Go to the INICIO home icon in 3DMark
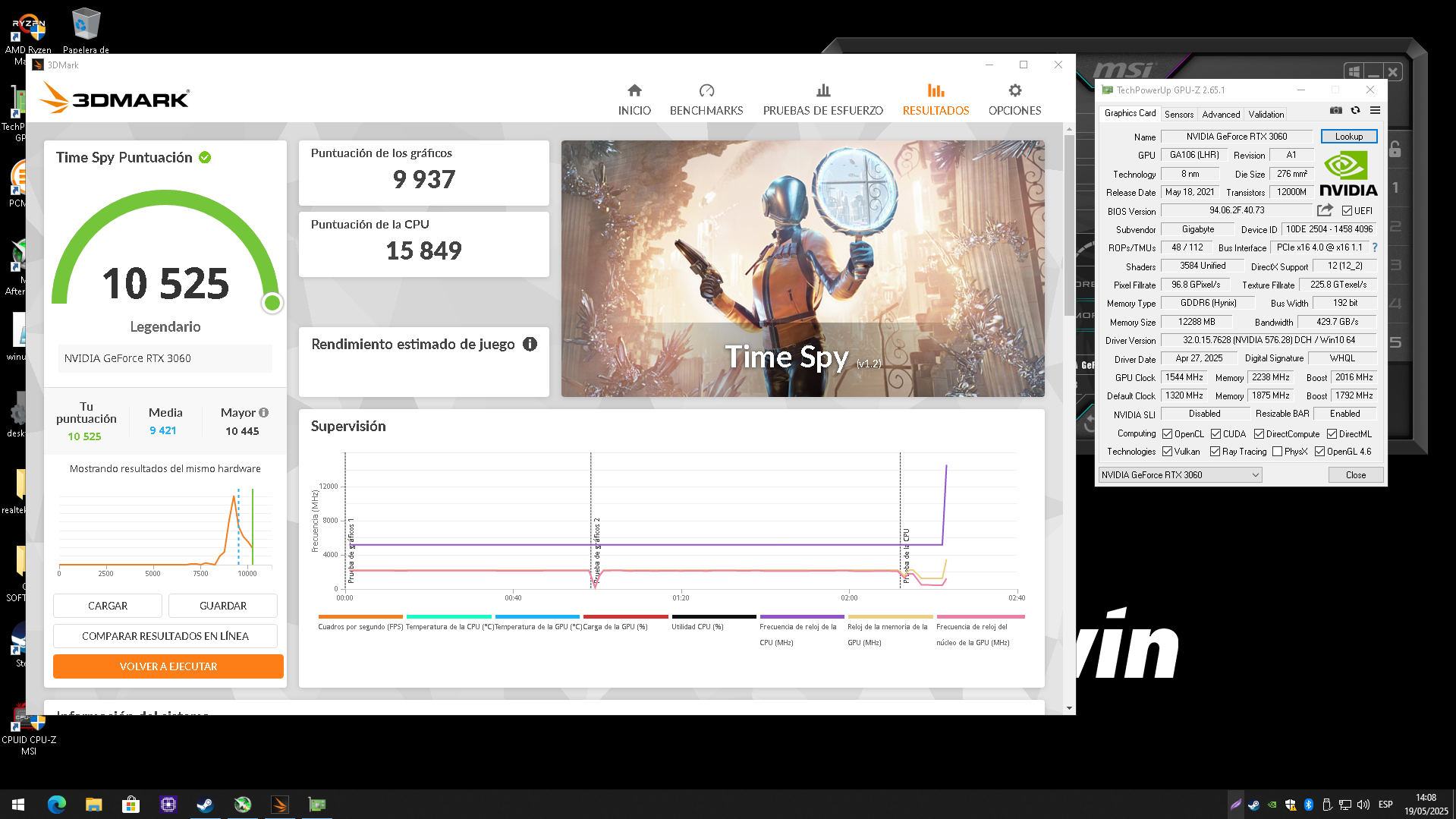 634,90
